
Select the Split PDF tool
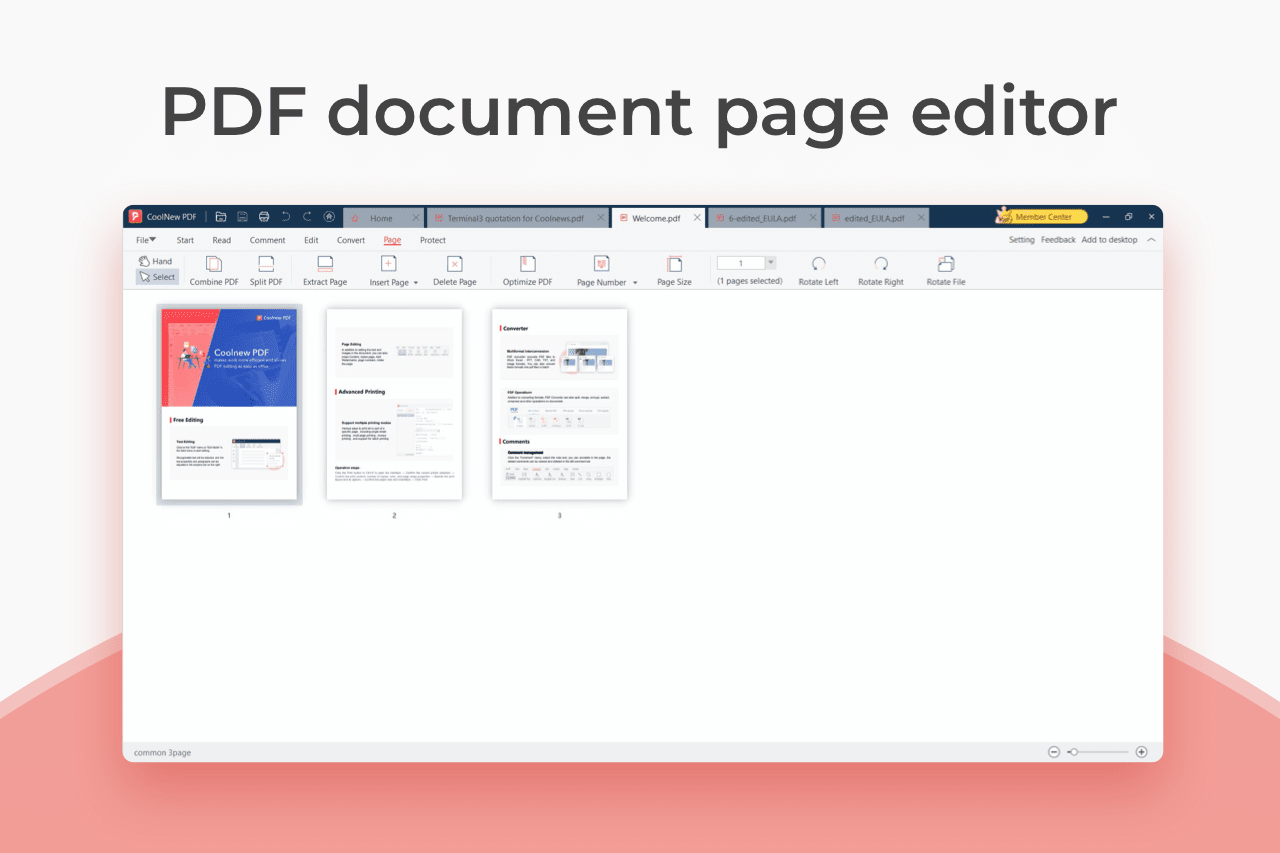tap(265, 269)
